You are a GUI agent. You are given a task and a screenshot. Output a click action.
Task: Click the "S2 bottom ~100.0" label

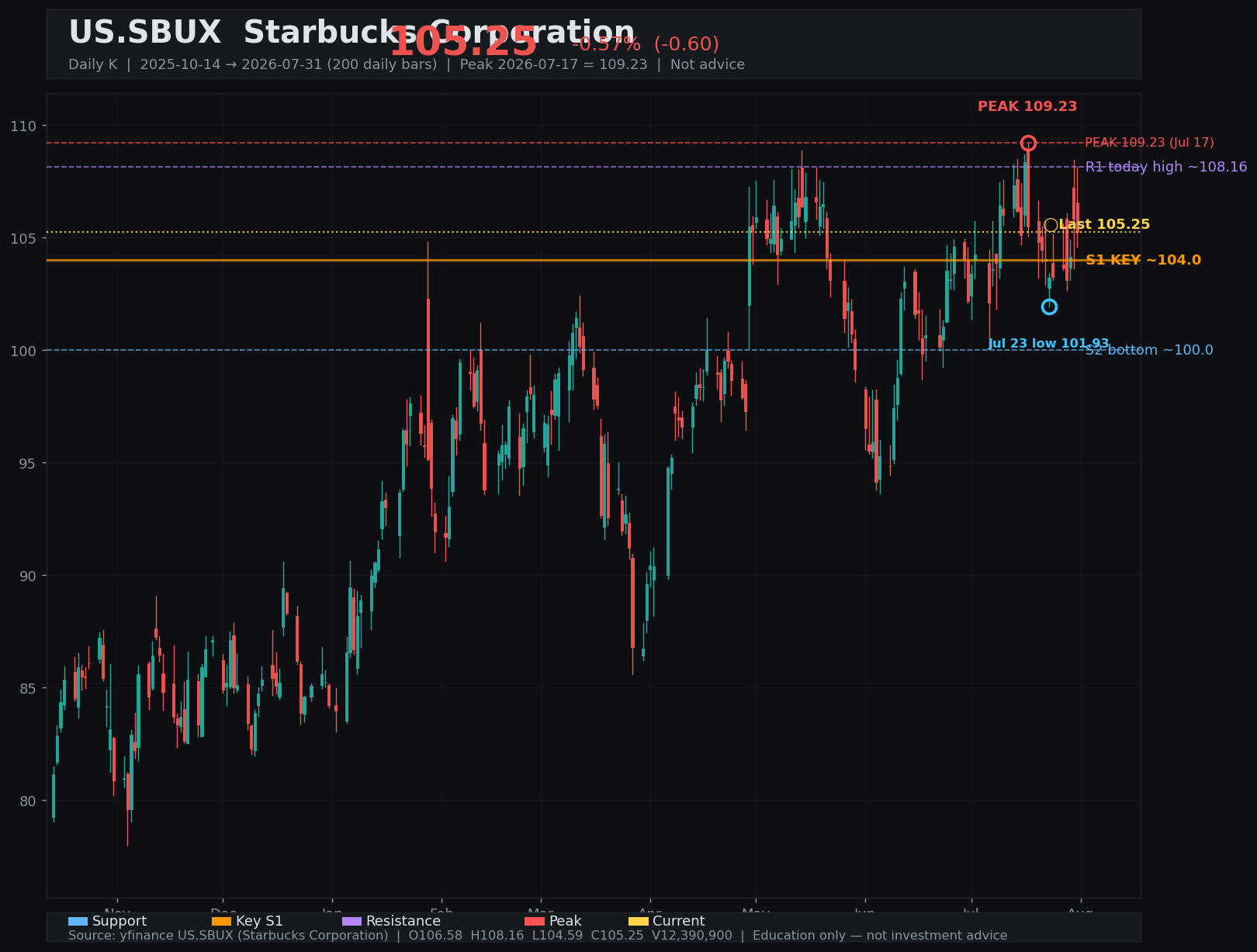(1149, 350)
